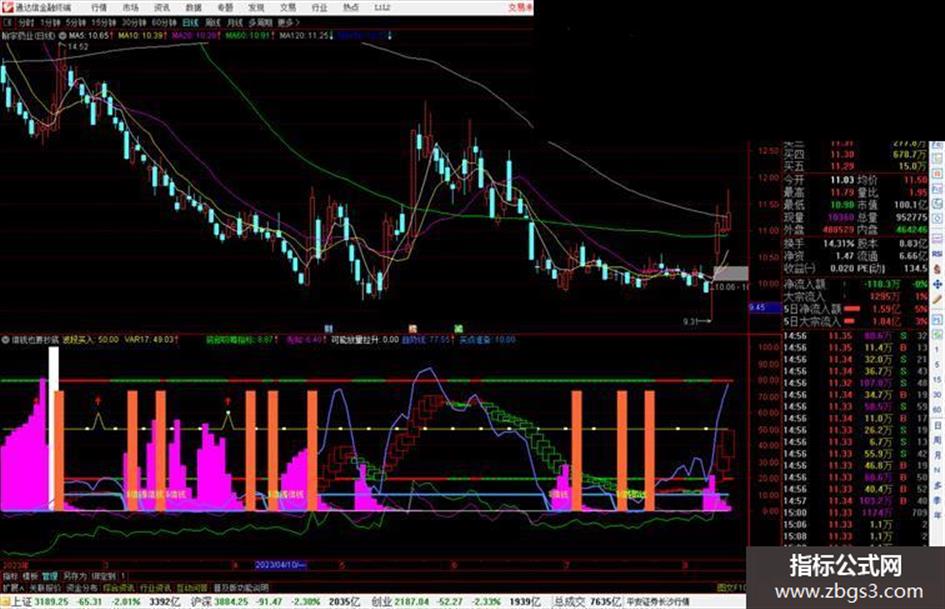
Task: Click the 总成交 7635亿 status entry
Action: click(588, 602)
